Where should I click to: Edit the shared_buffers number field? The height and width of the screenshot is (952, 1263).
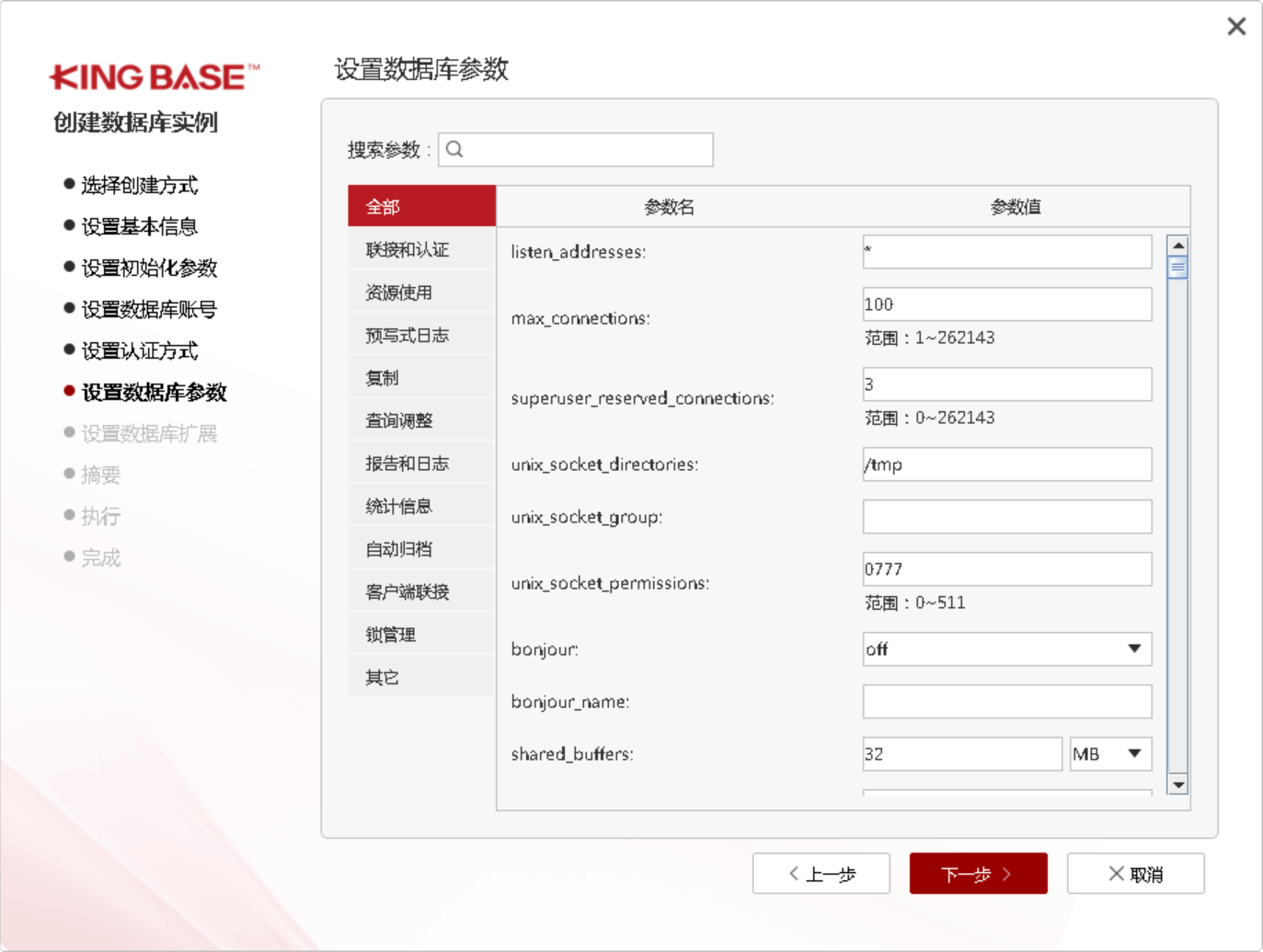(x=962, y=753)
